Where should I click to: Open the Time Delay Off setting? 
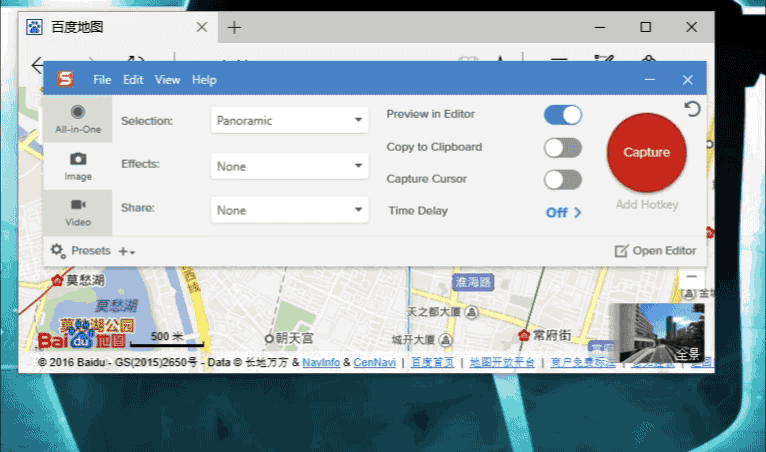coord(563,213)
